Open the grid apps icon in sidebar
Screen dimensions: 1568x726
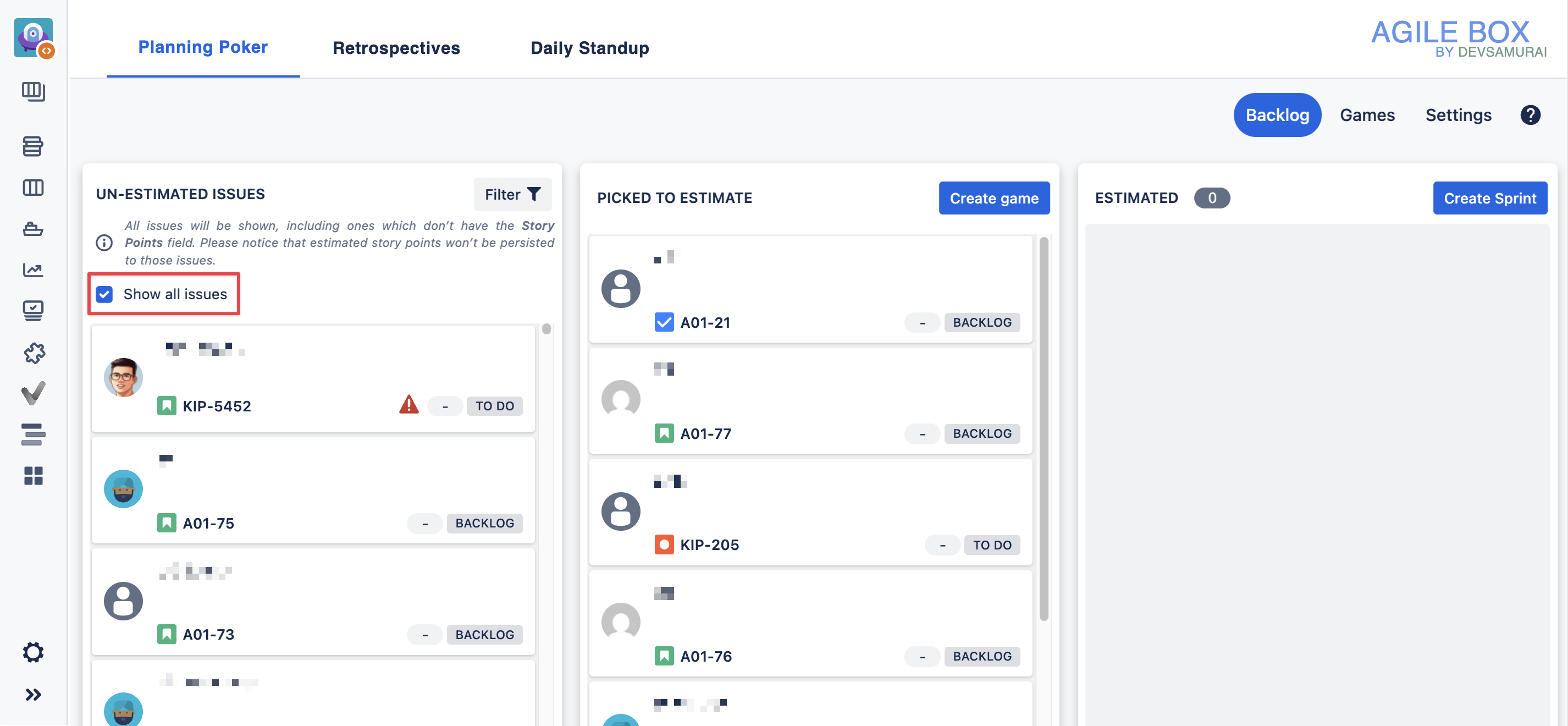[33, 476]
